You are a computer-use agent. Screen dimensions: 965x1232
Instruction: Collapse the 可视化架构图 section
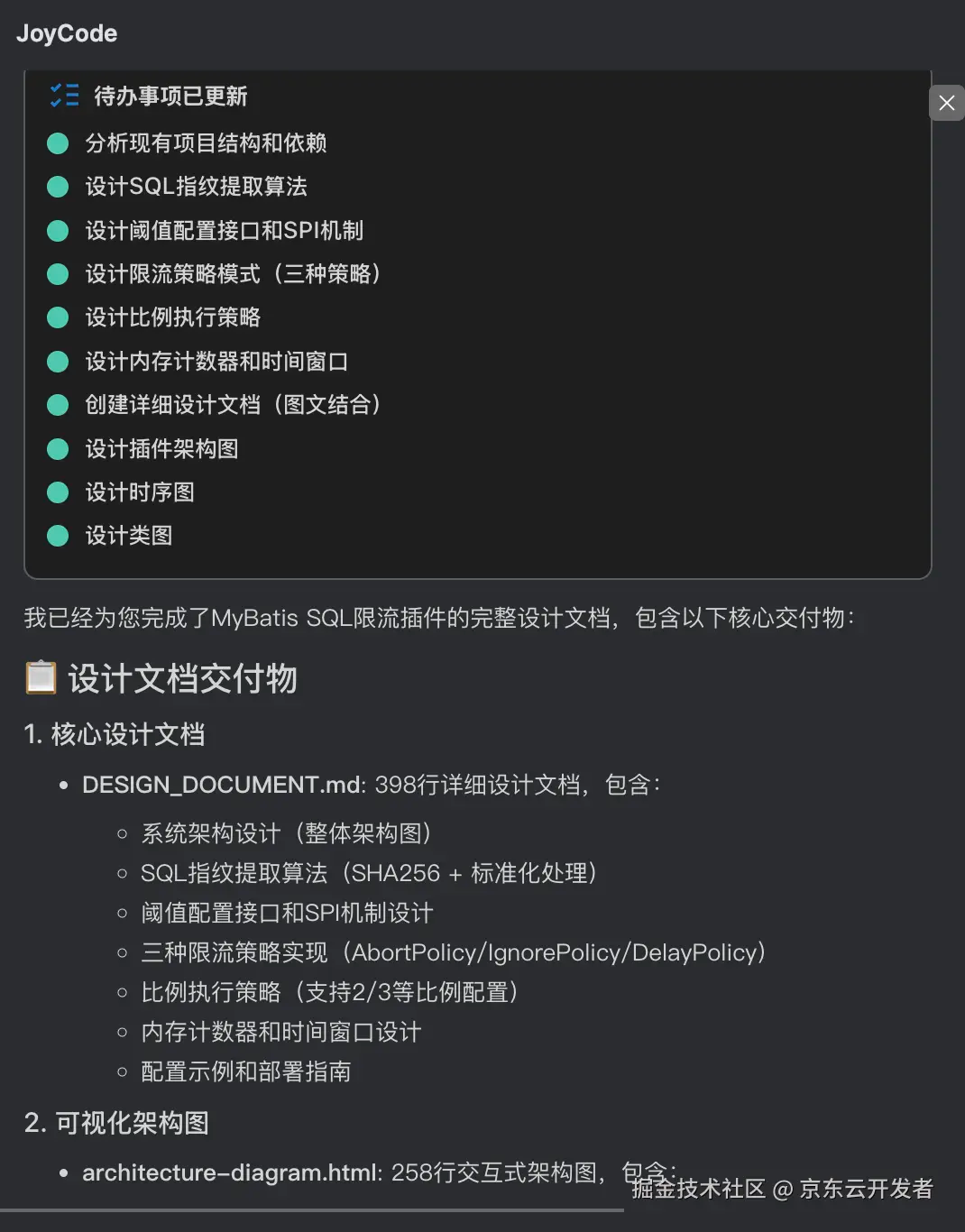coord(117,1124)
